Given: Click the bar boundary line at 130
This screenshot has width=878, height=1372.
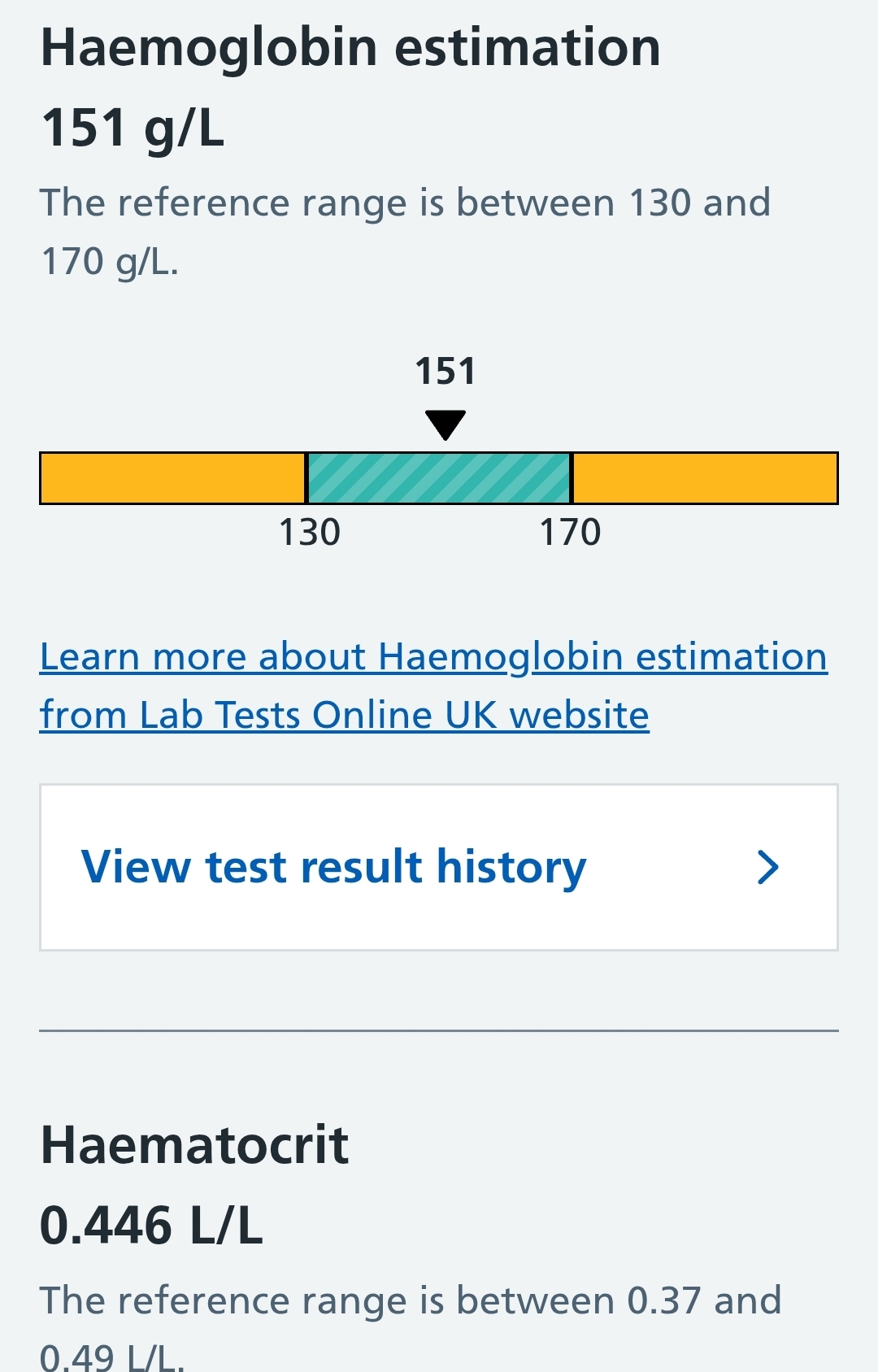Looking at the screenshot, I should click(x=306, y=478).
